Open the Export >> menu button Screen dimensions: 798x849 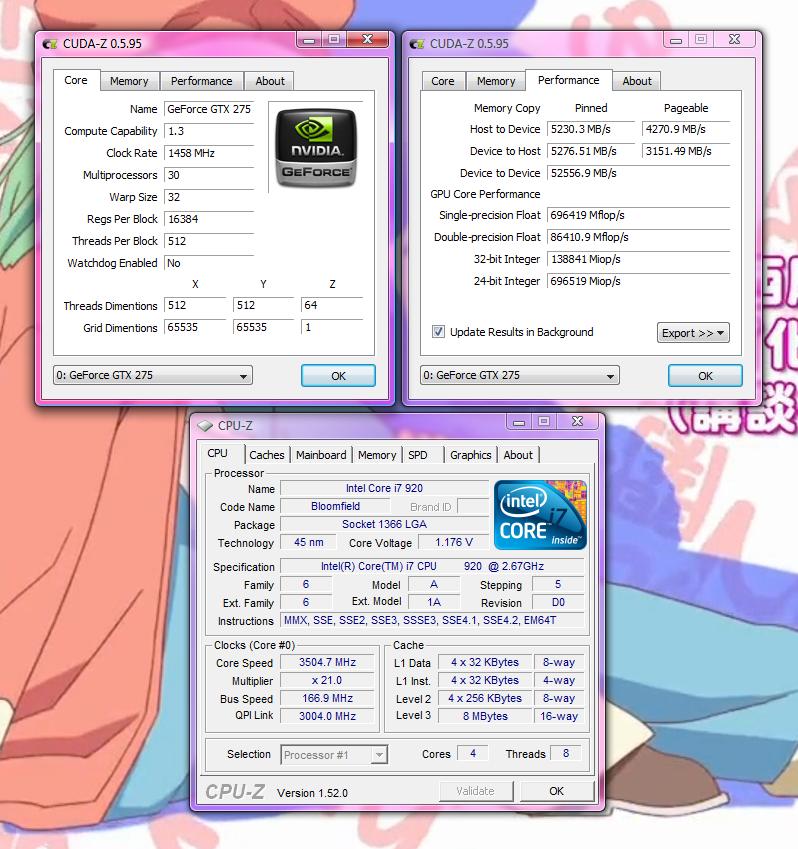click(x=693, y=333)
